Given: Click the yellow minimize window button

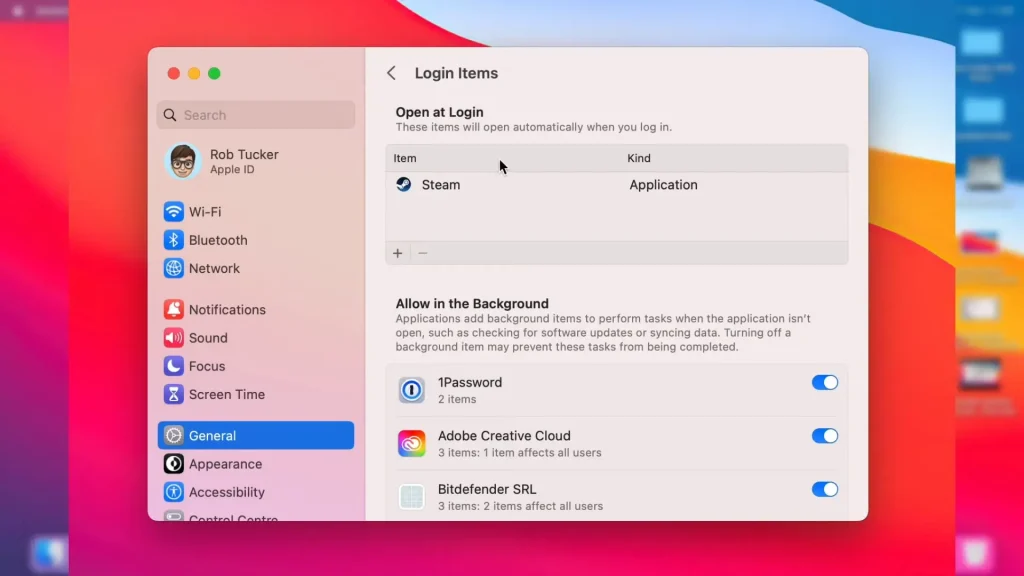Looking at the screenshot, I should (x=194, y=73).
